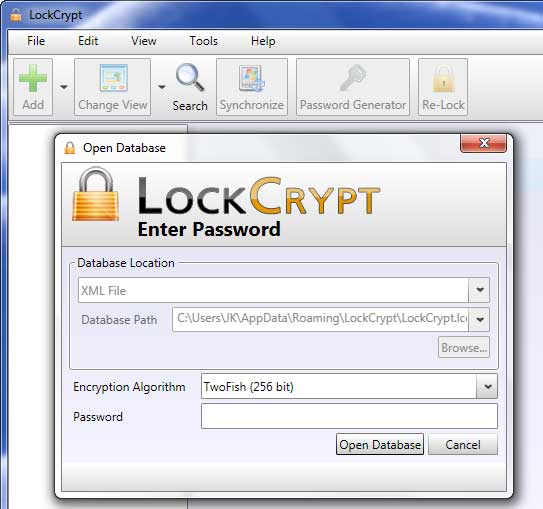
Task: Open the Change View toolbar icon
Action: tap(113, 78)
